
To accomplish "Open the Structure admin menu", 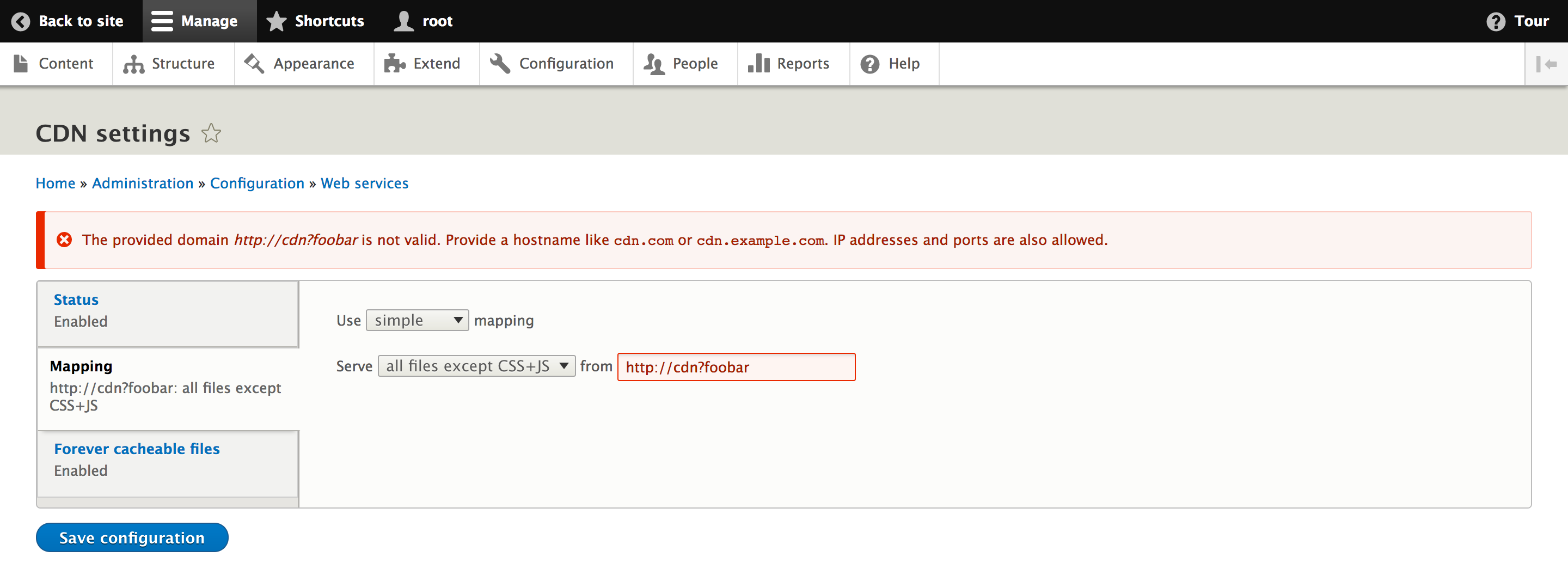I will pos(170,64).
